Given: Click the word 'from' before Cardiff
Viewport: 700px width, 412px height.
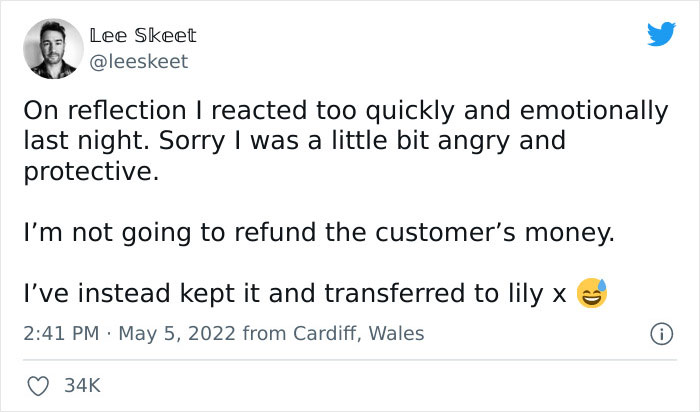Looking at the screenshot, I should coord(264,333).
